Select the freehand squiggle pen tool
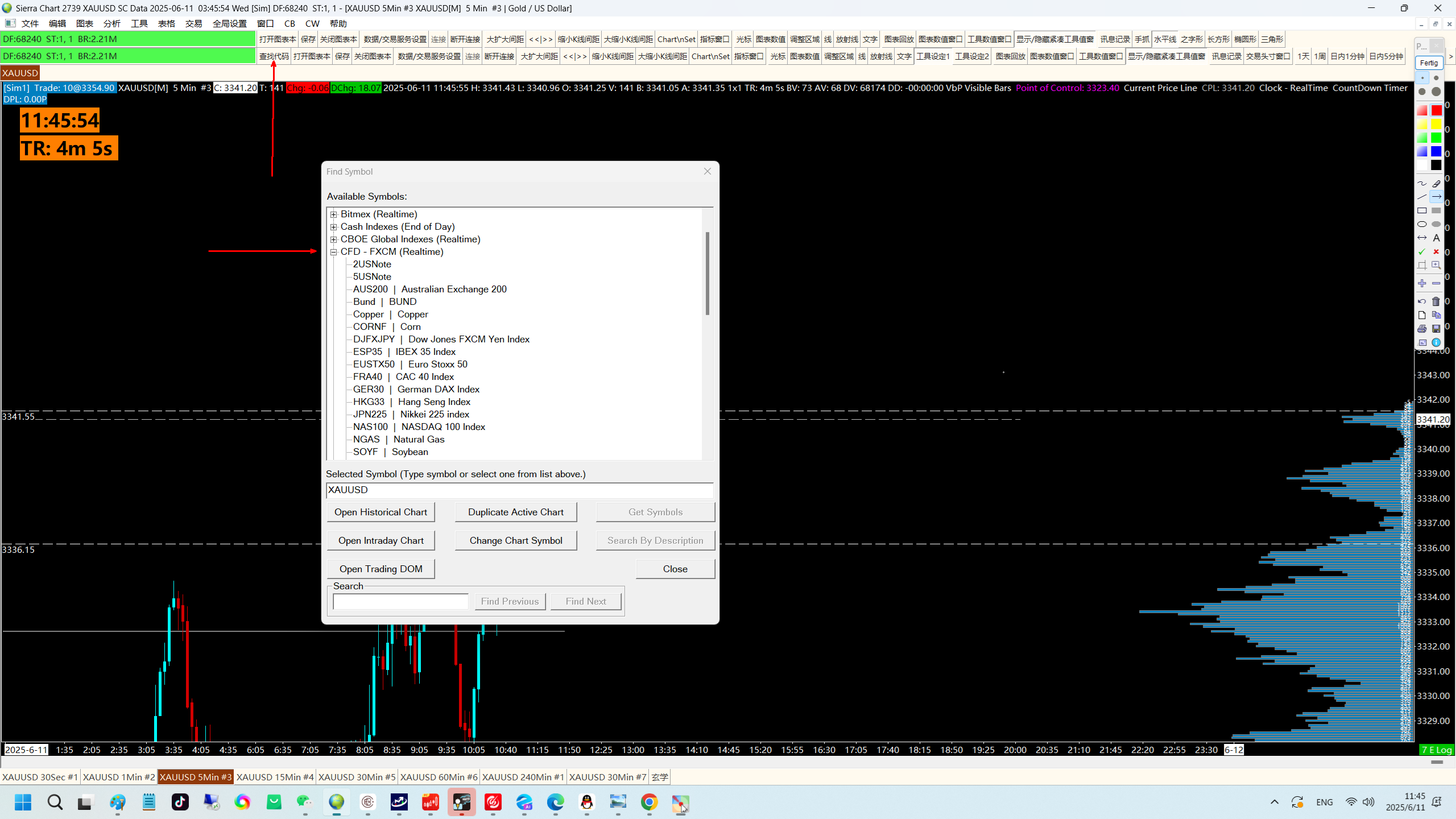The height and width of the screenshot is (819, 1456). pos(1422,184)
